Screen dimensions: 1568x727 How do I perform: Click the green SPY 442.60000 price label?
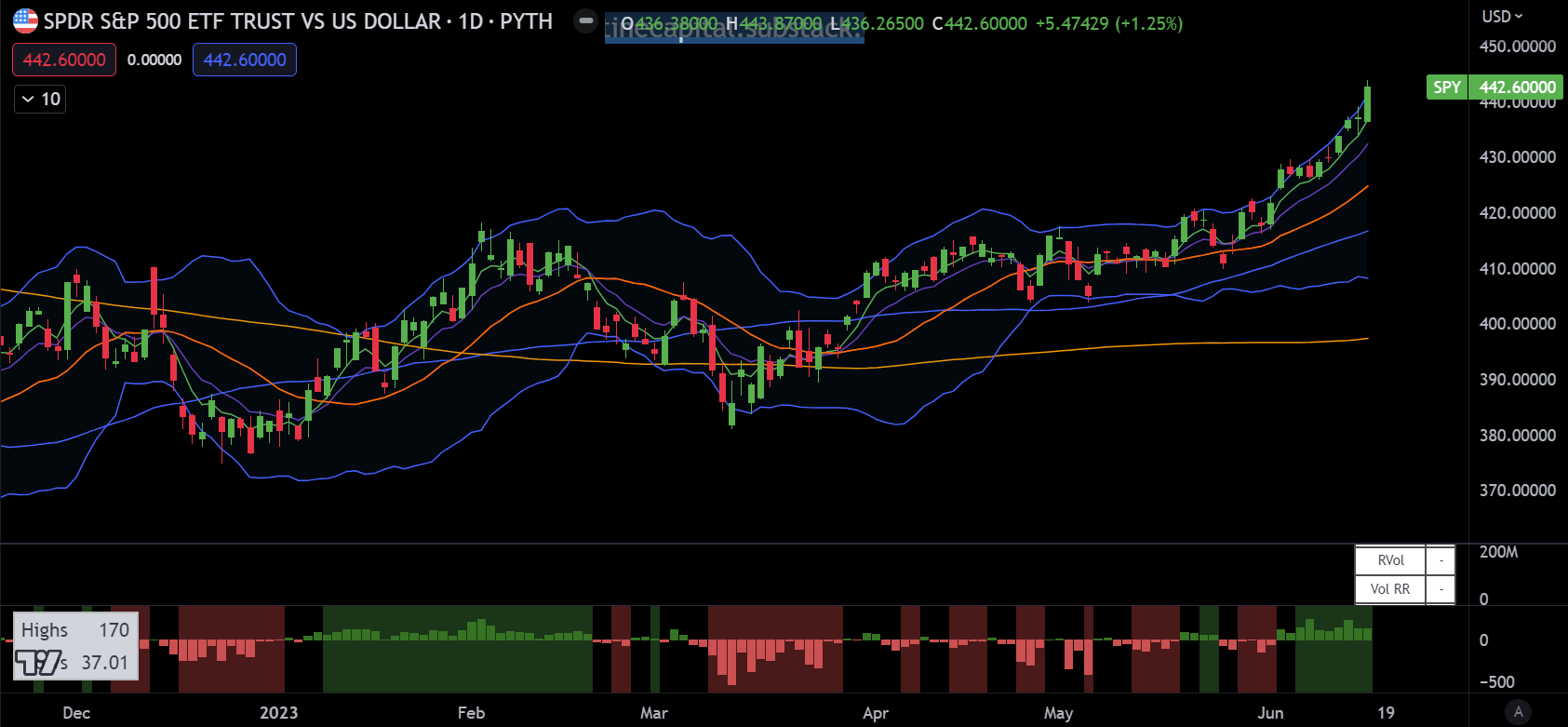point(1494,87)
